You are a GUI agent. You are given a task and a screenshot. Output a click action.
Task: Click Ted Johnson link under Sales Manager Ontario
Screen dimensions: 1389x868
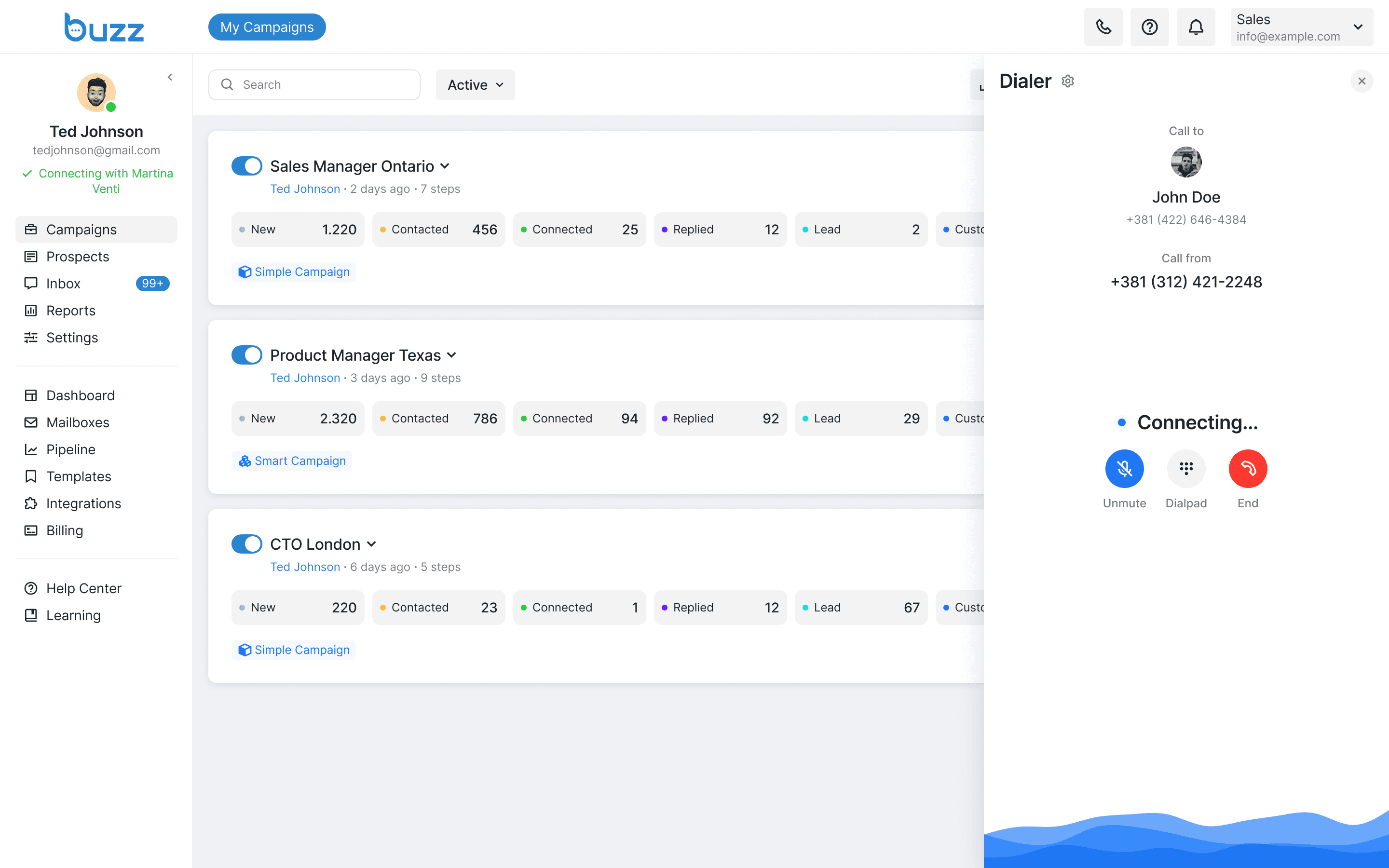305,189
